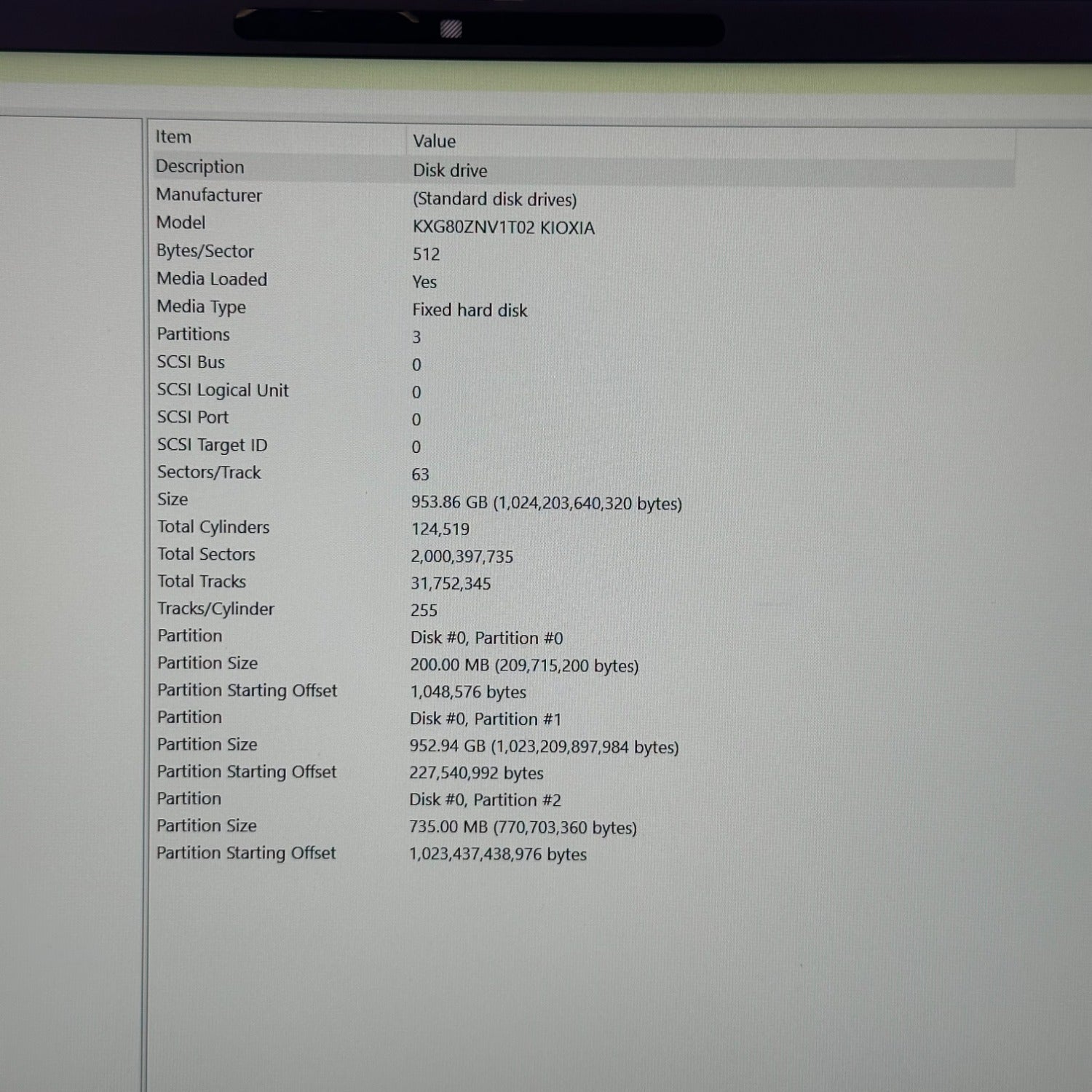Select the SCSI Logical Unit row

223,390
